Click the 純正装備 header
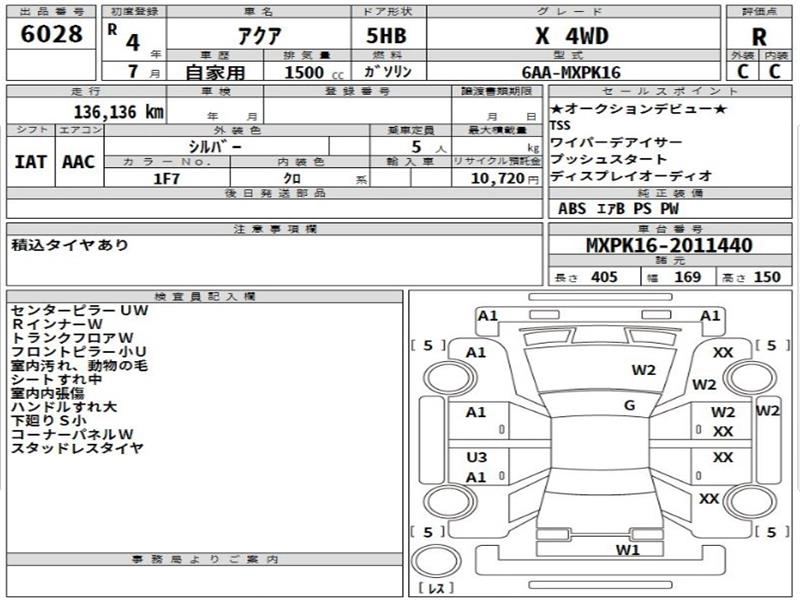The width and height of the screenshot is (800, 600). pyautogui.click(x=670, y=193)
